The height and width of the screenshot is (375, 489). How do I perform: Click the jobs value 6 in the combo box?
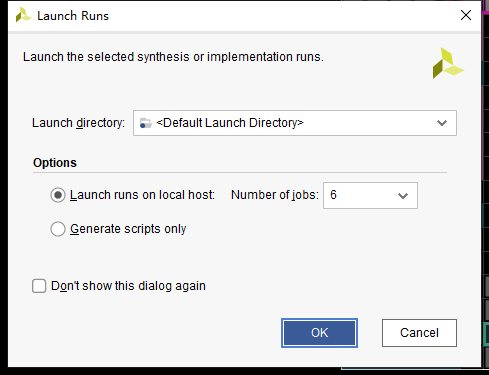click(x=333, y=195)
